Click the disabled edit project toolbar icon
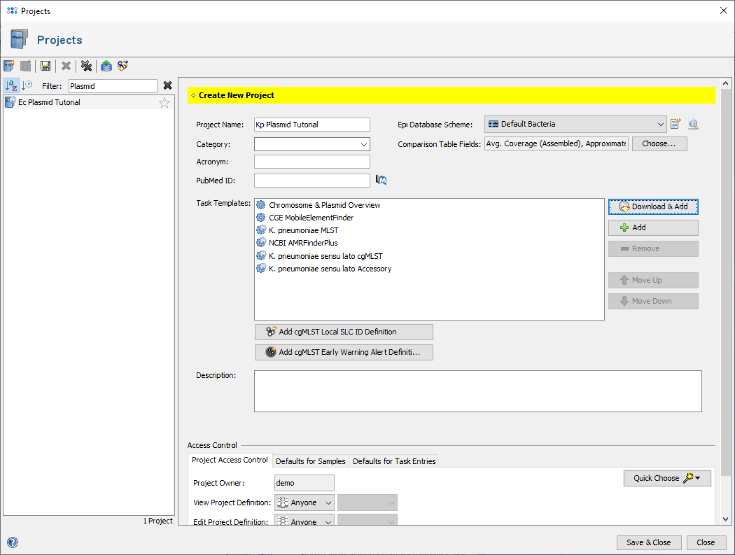The image size is (735, 555). (26, 66)
